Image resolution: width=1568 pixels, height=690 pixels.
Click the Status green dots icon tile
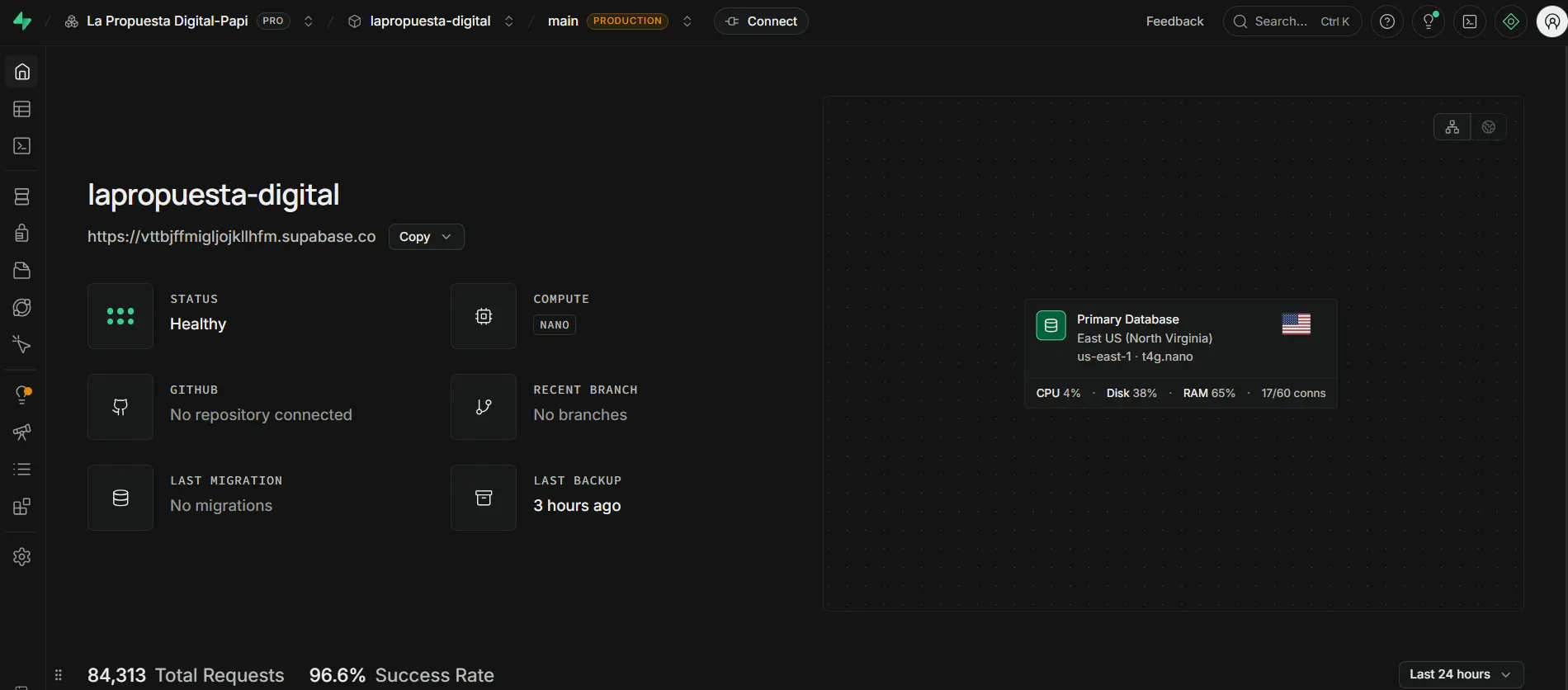[x=120, y=316]
